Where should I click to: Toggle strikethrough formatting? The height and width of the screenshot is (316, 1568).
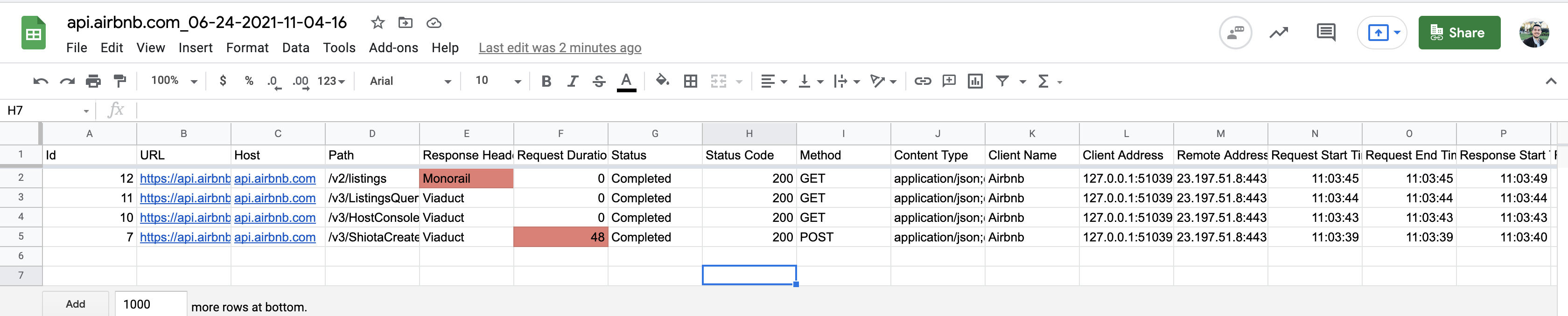pos(599,81)
